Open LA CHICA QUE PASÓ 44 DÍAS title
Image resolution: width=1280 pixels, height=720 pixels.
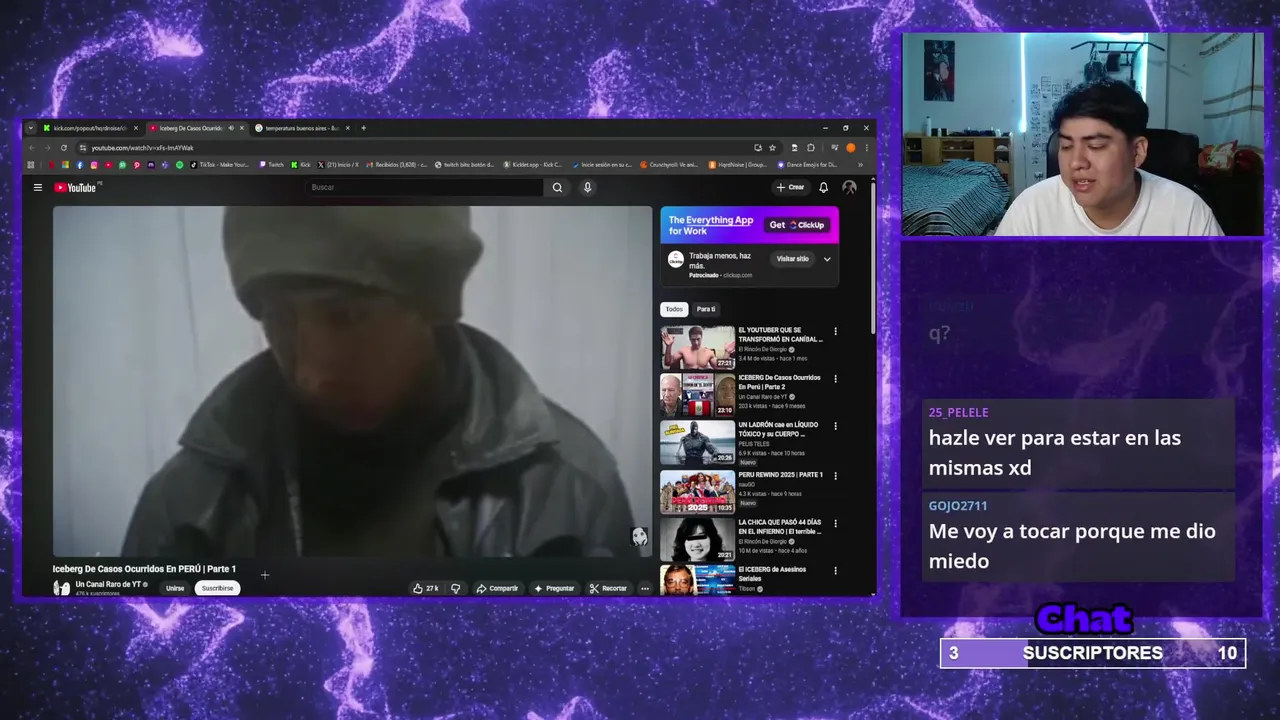pos(780,527)
